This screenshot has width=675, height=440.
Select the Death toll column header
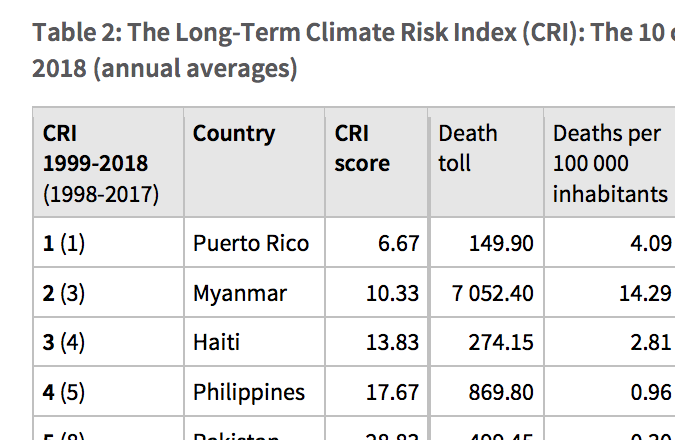pyautogui.click(x=468, y=148)
